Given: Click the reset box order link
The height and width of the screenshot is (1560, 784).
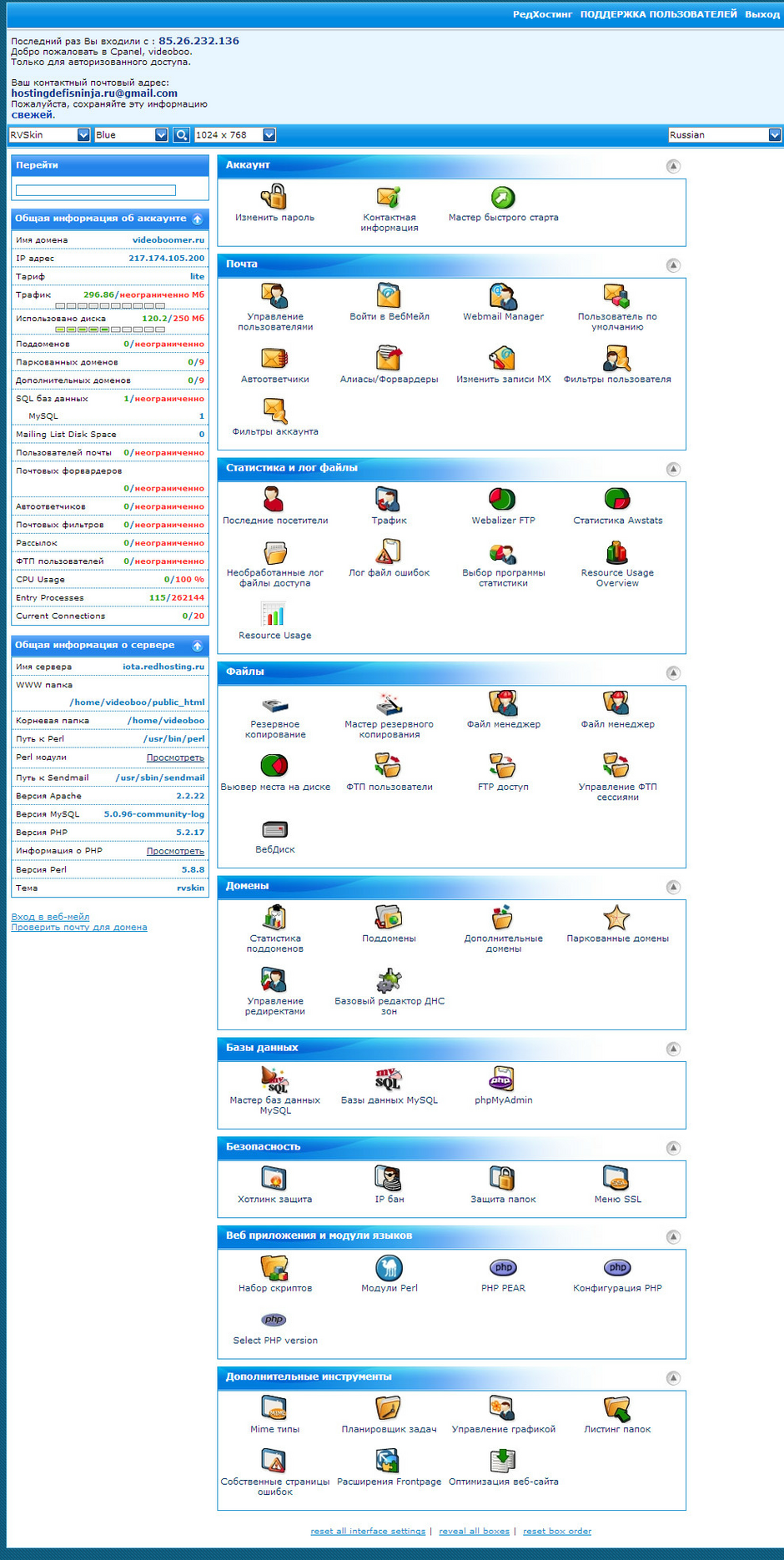Looking at the screenshot, I should 557,1531.
